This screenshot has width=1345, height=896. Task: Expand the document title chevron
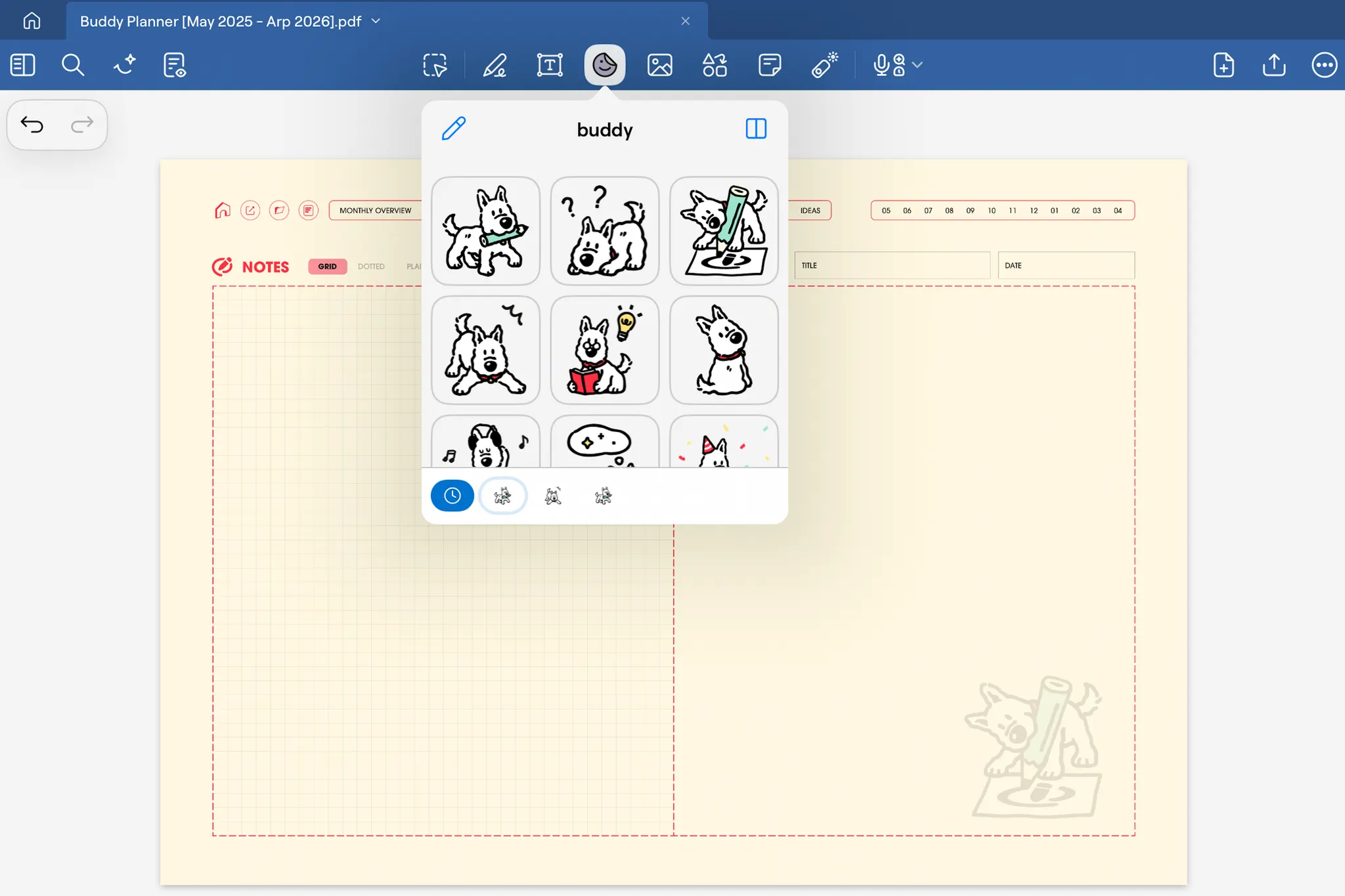[376, 21]
